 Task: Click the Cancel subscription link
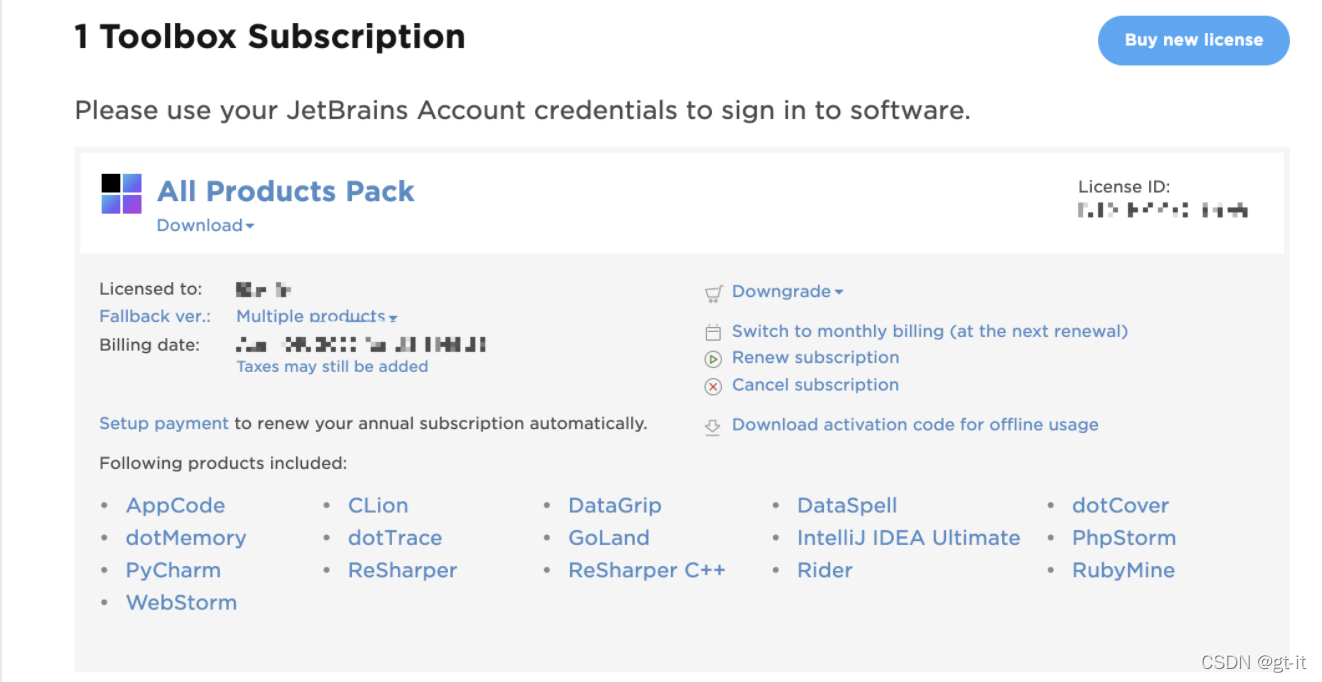pos(815,385)
